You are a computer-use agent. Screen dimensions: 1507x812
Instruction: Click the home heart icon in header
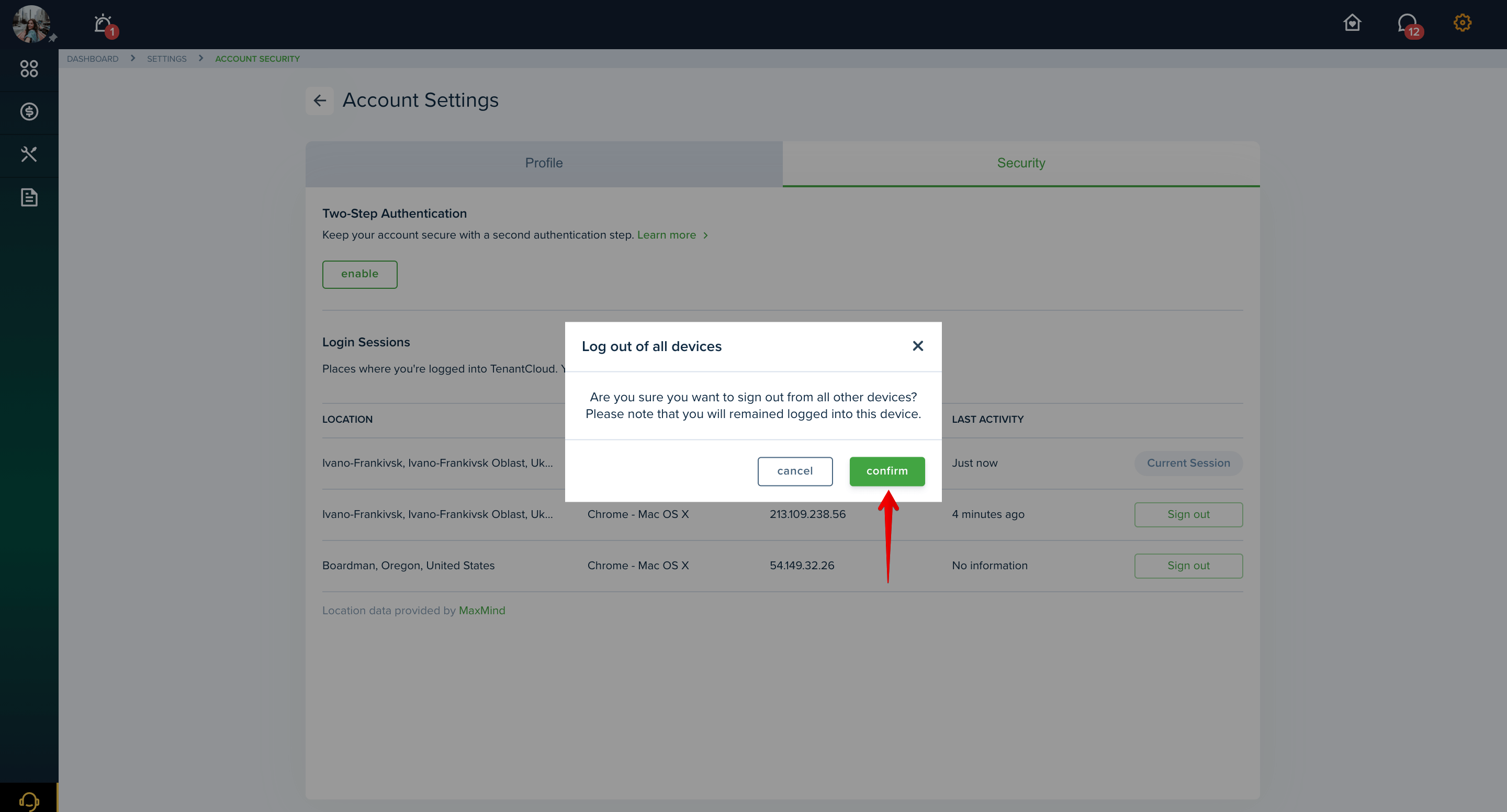pyautogui.click(x=1352, y=23)
